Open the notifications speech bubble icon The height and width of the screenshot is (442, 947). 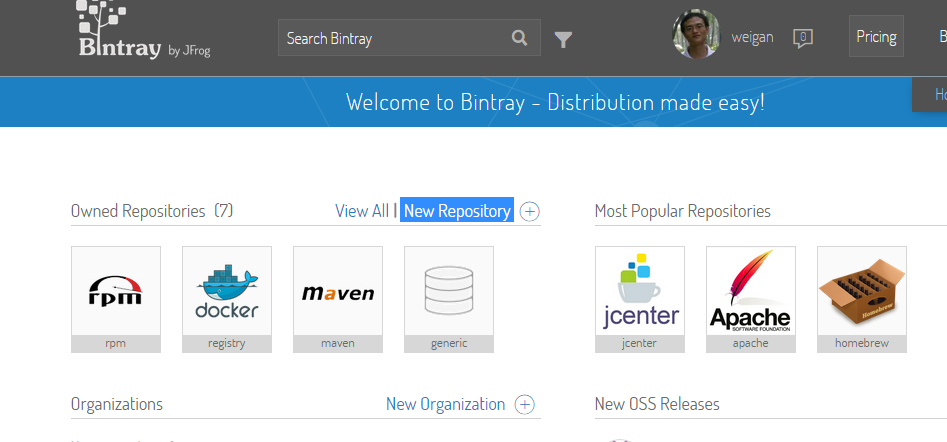(803, 39)
